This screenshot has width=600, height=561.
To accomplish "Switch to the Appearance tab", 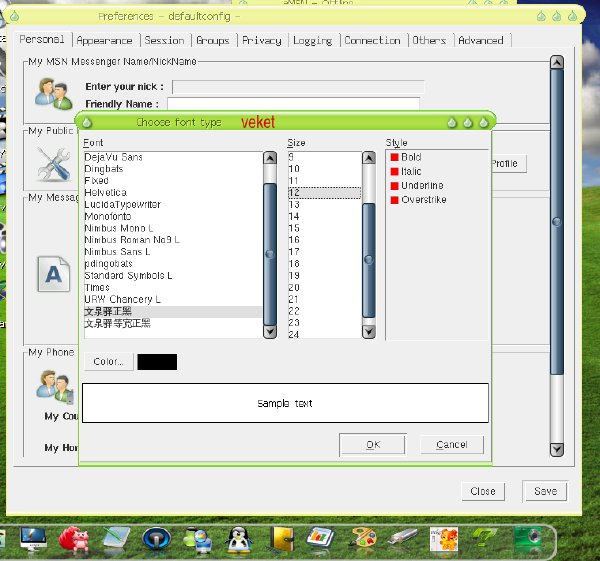I will coord(104,41).
